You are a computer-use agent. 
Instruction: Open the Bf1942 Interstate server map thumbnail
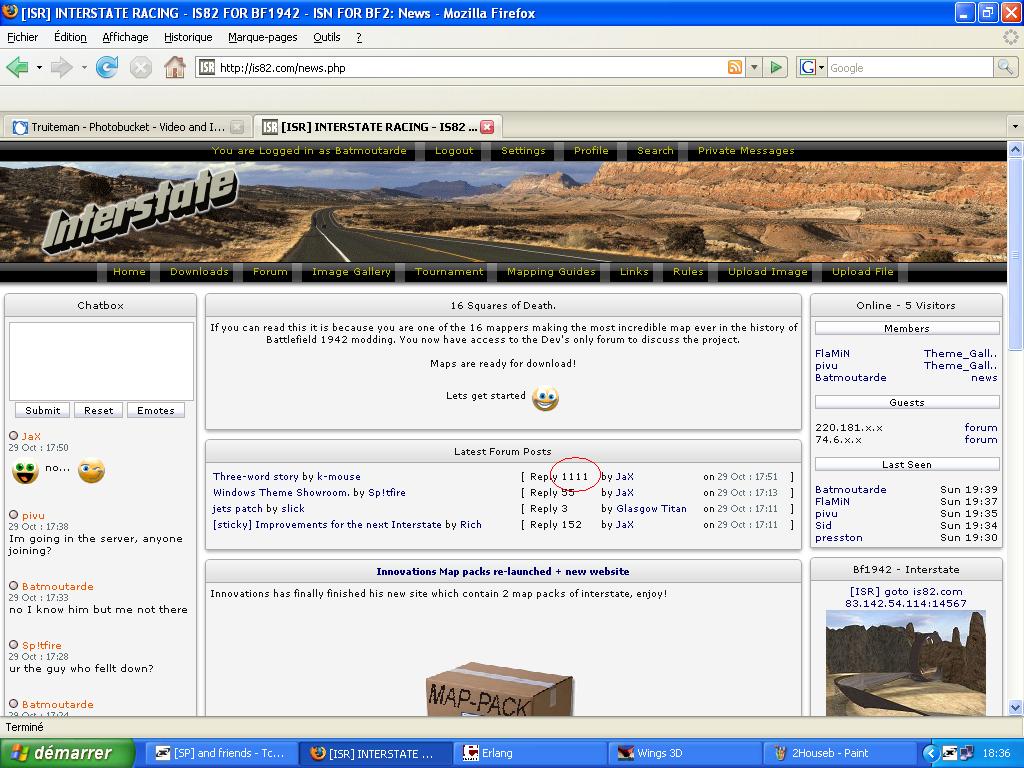[x=906, y=664]
